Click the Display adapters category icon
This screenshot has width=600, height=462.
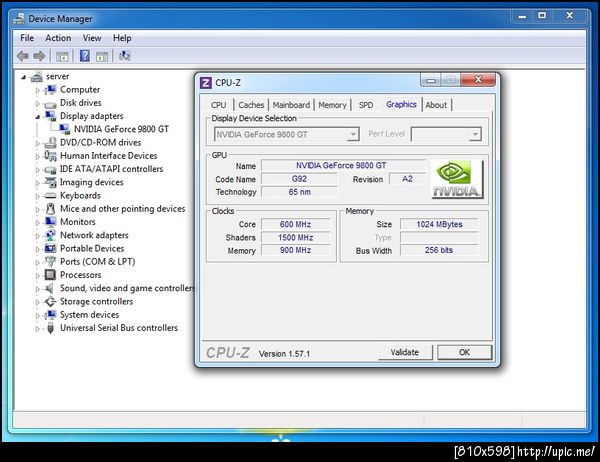(50, 116)
